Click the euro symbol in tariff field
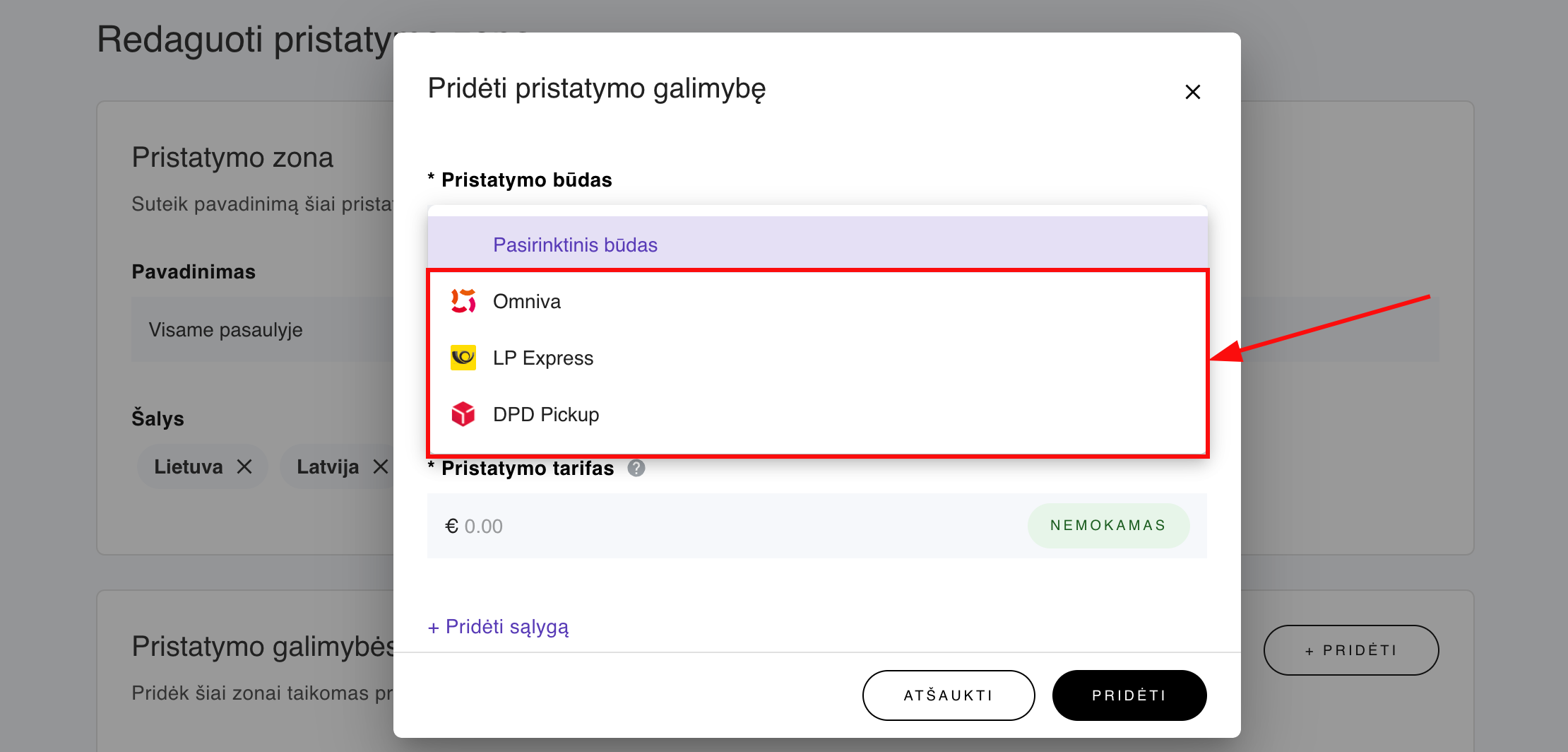Image resolution: width=1568 pixels, height=752 pixels. pyautogui.click(x=452, y=526)
